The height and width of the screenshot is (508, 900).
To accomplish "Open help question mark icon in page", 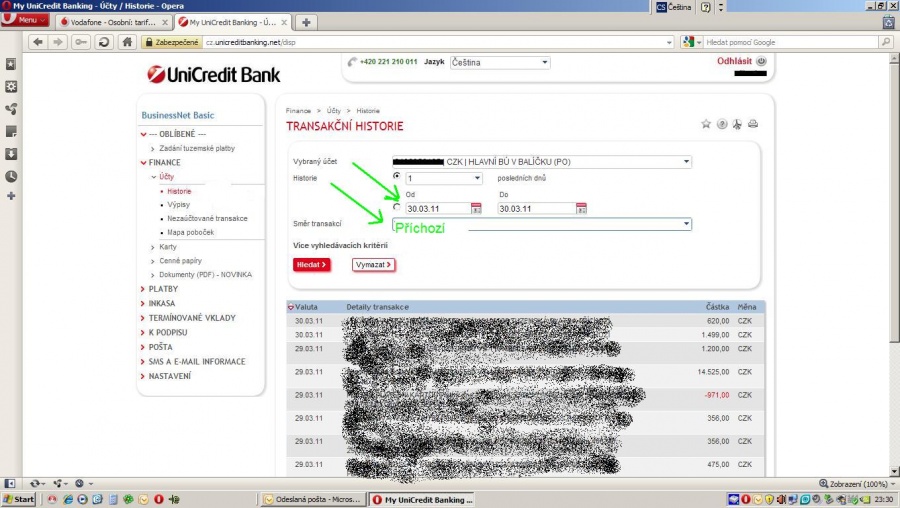I will pyautogui.click(x=722, y=124).
